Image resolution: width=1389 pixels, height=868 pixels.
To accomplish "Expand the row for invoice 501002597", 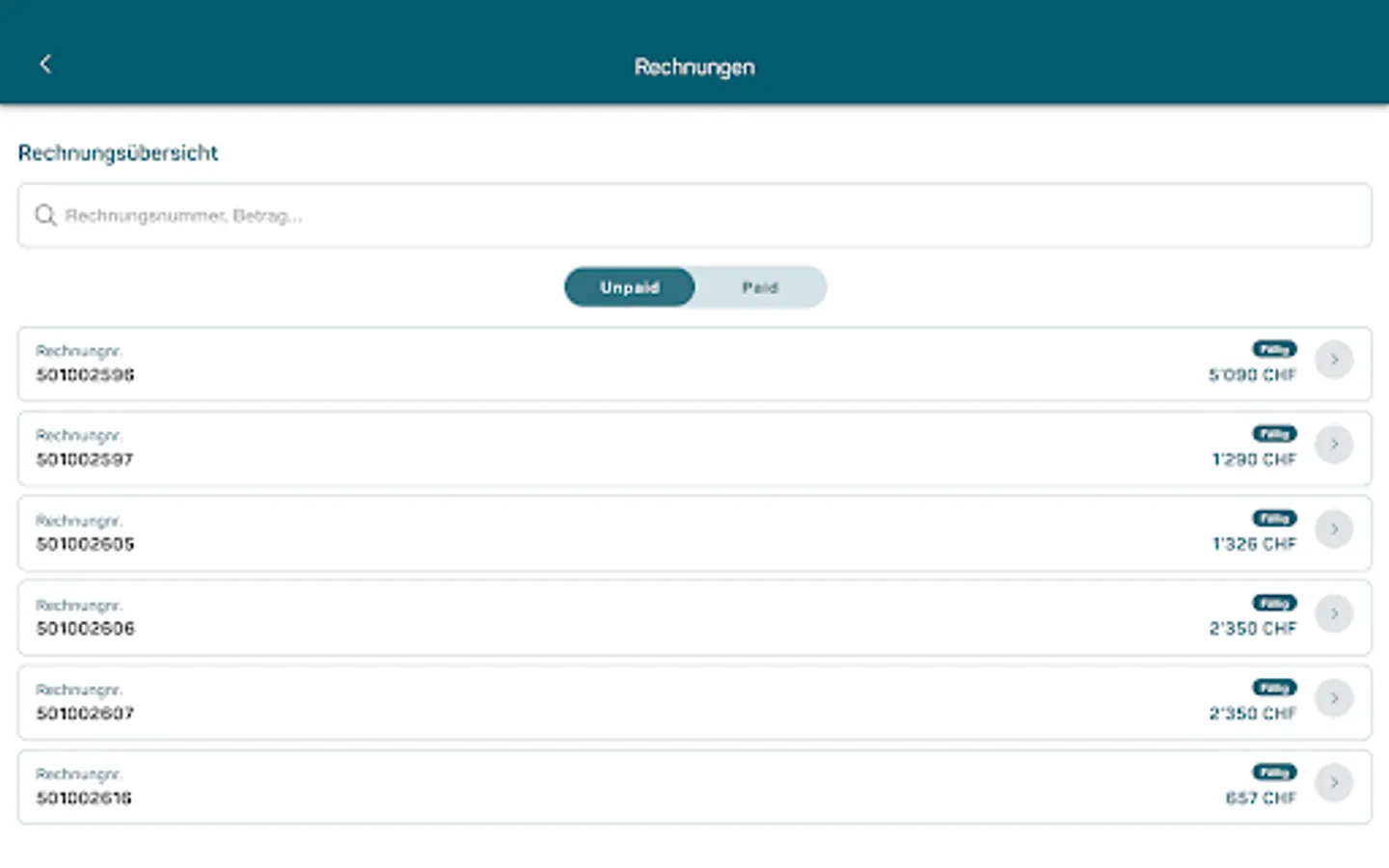I will coord(675,448).
